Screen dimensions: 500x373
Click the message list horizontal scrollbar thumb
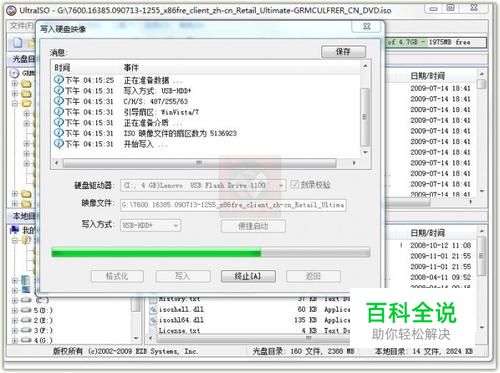(200, 163)
